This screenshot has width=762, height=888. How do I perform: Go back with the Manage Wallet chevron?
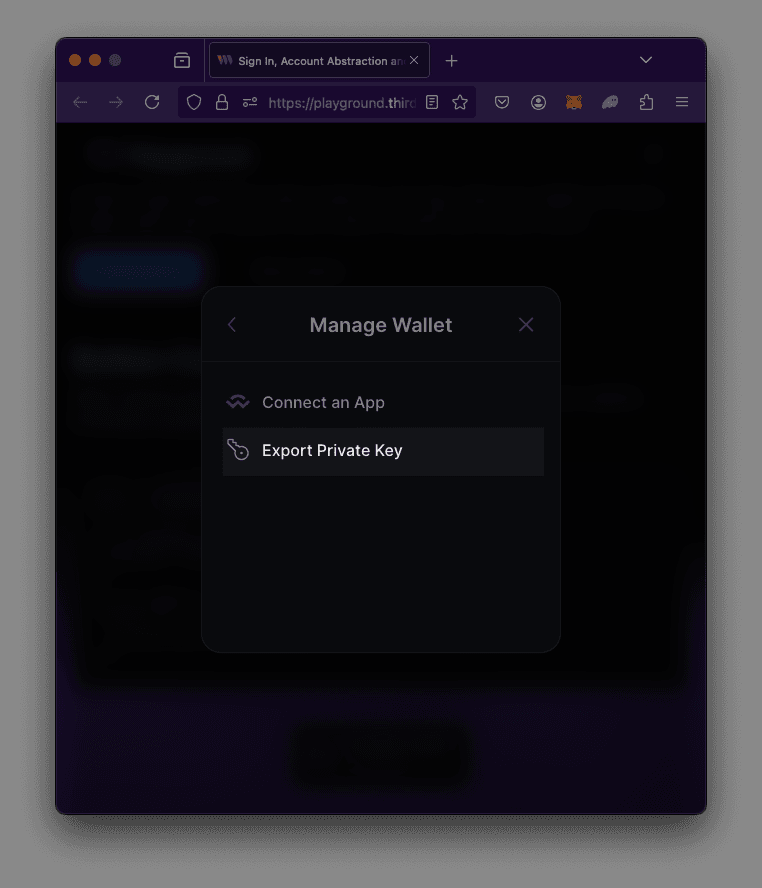click(232, 325)
